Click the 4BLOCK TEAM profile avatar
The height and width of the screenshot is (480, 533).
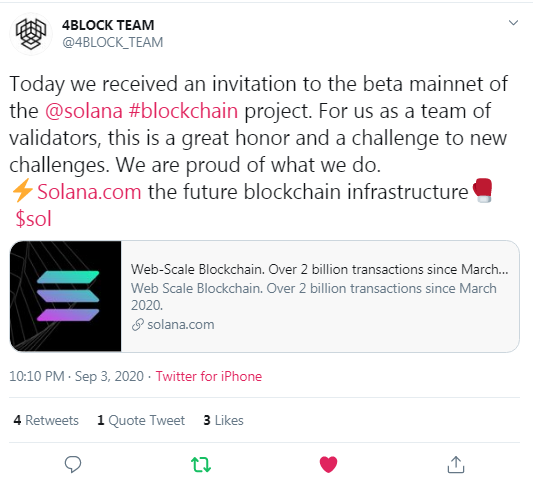(31, 33)
